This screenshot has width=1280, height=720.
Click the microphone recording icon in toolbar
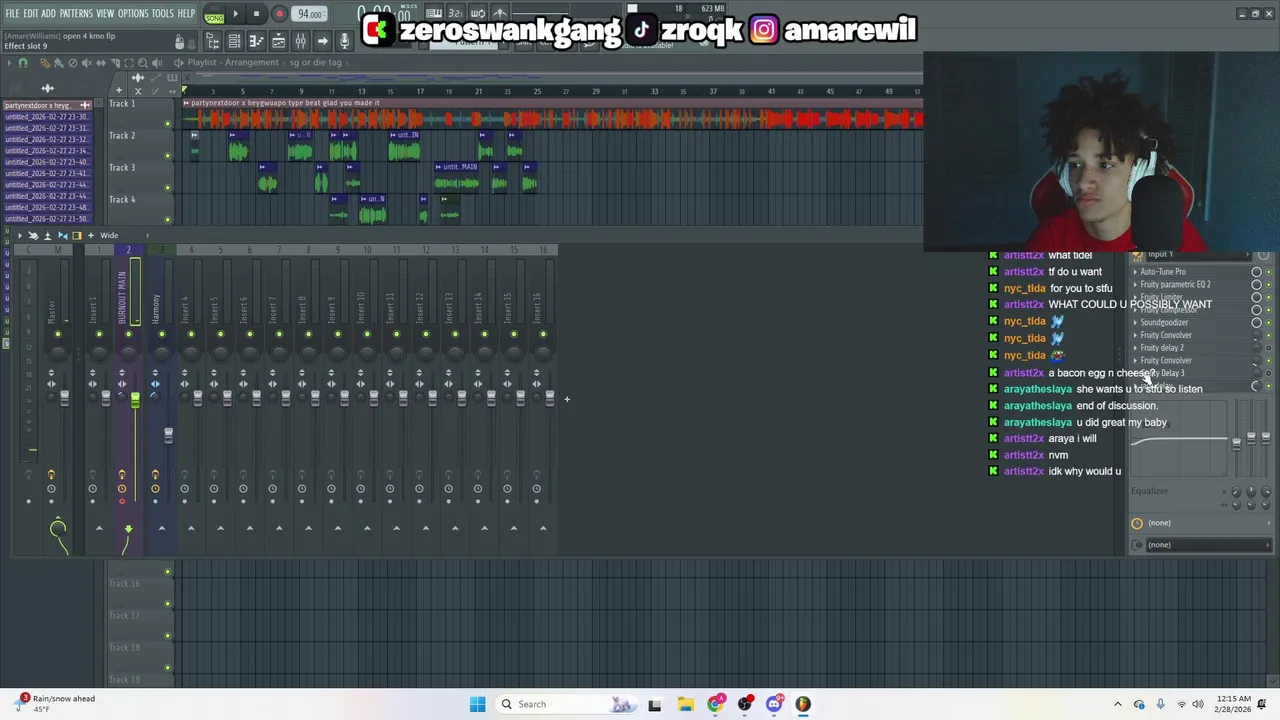[344, 41]
